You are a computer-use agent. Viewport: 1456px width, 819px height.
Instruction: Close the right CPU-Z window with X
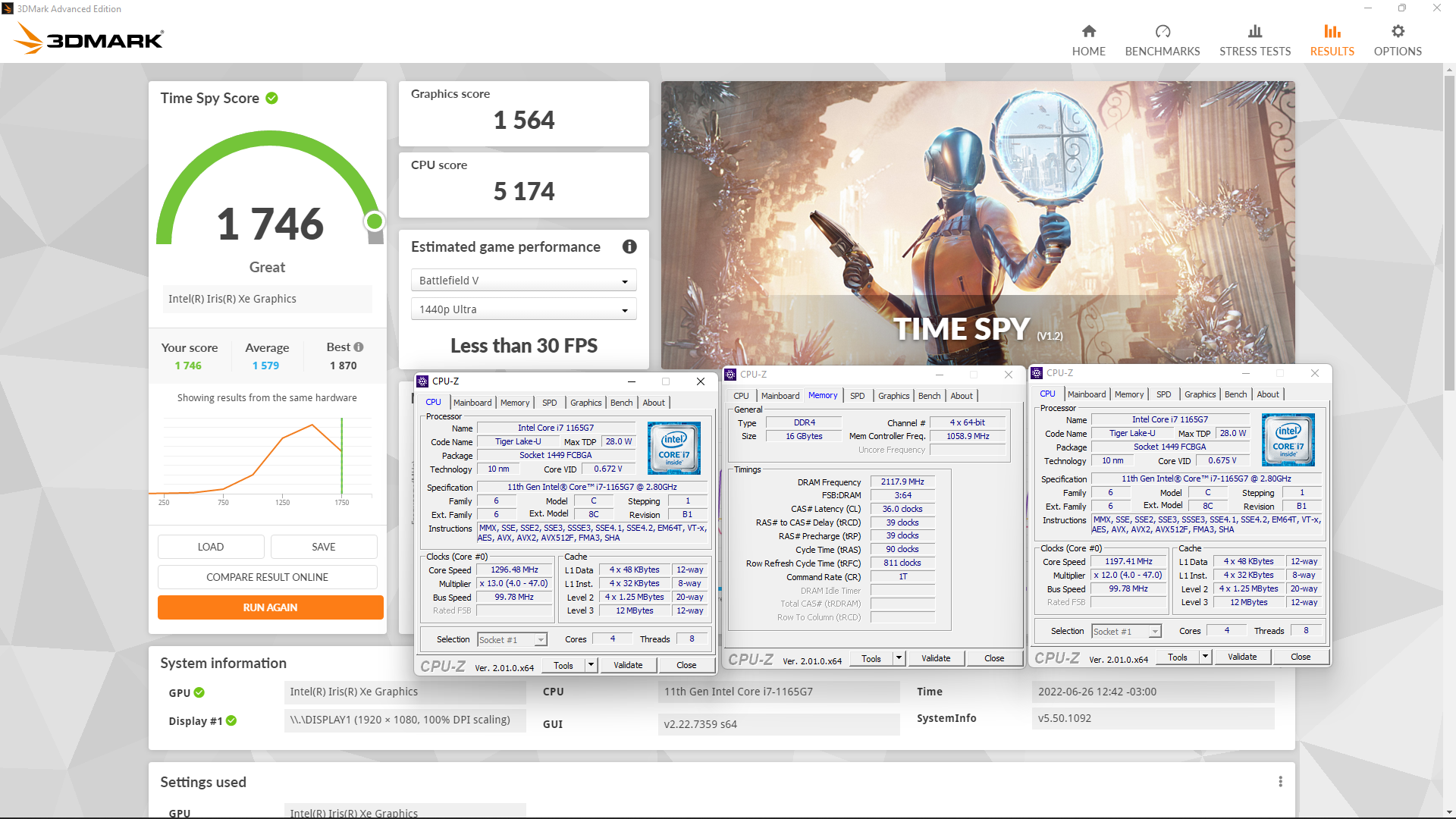coord(1315,373)
